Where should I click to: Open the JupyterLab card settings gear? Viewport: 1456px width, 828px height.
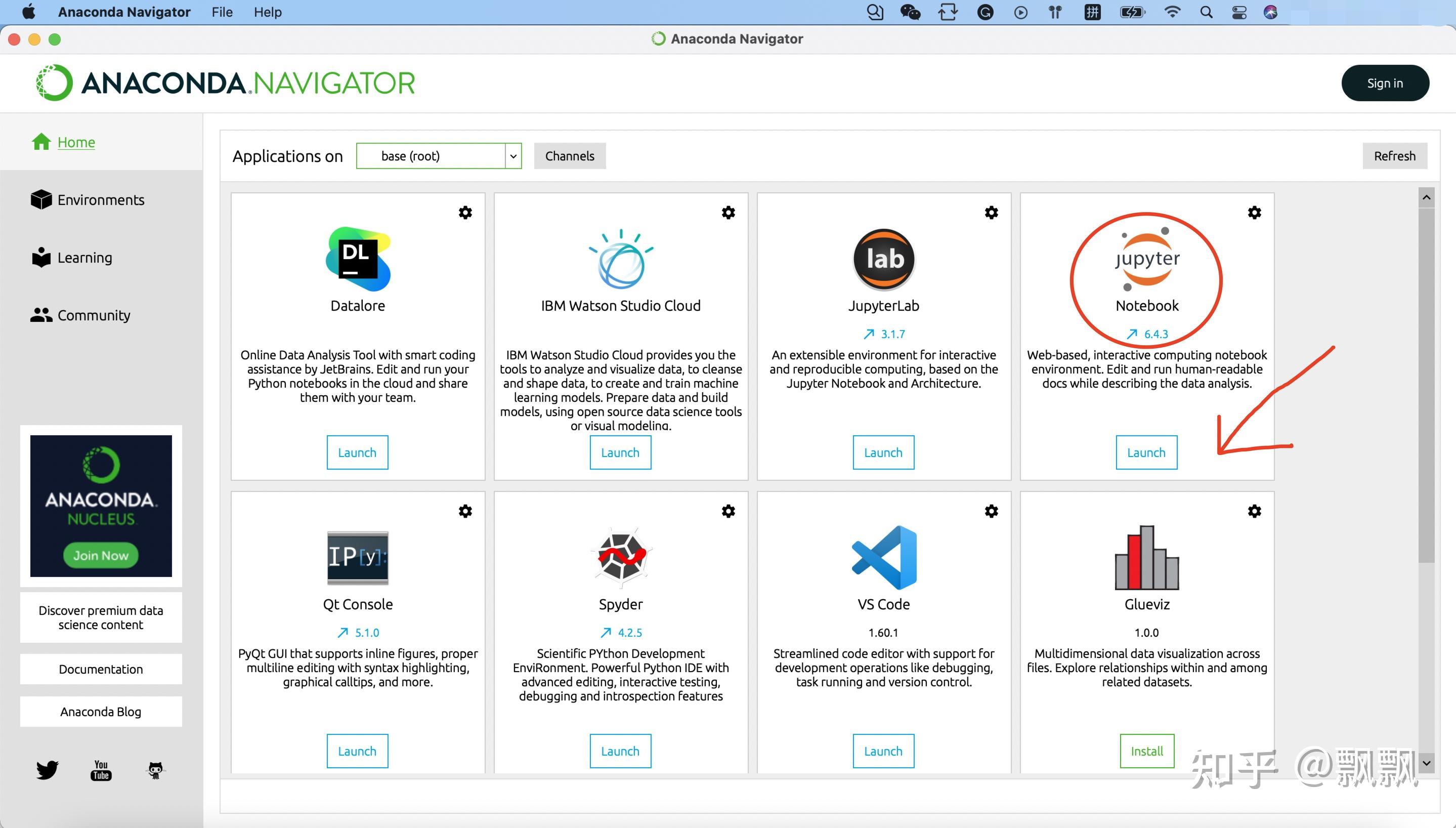[991, 213]
